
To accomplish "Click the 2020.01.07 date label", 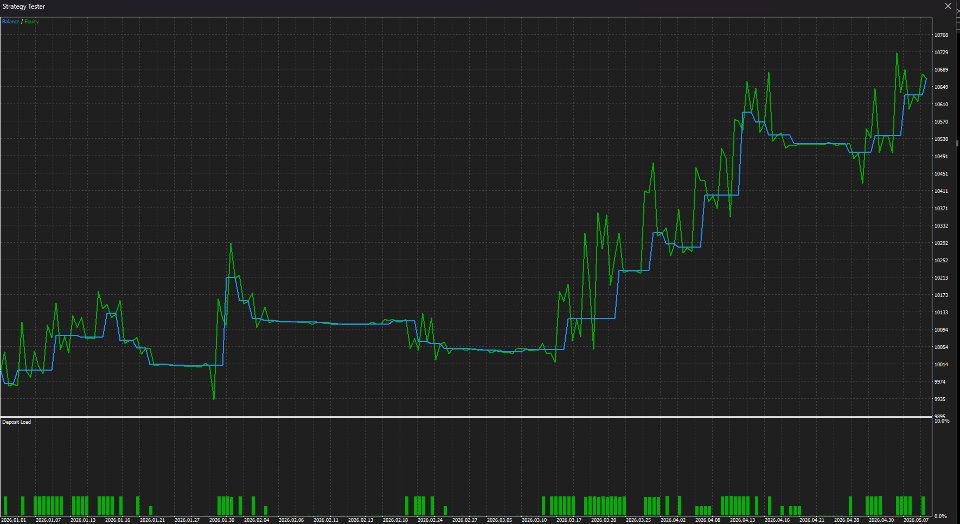I will point(50,520).
